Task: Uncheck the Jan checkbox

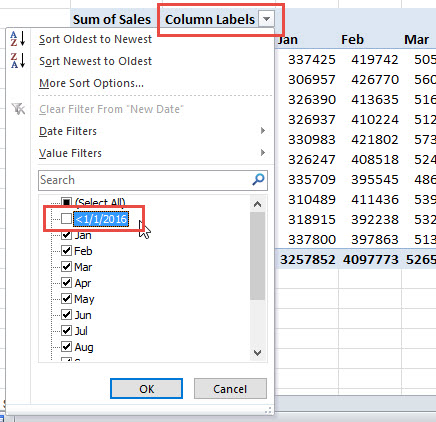Action: [x=66, y=235]
